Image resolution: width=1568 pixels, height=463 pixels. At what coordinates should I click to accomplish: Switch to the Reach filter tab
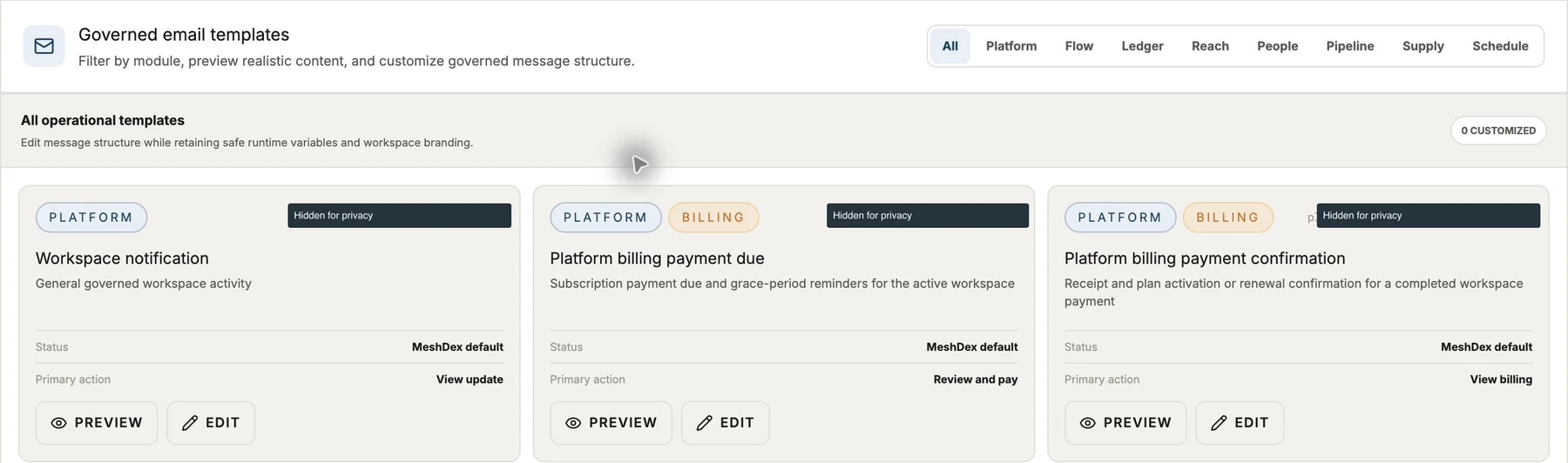(x=1210, y=46)
